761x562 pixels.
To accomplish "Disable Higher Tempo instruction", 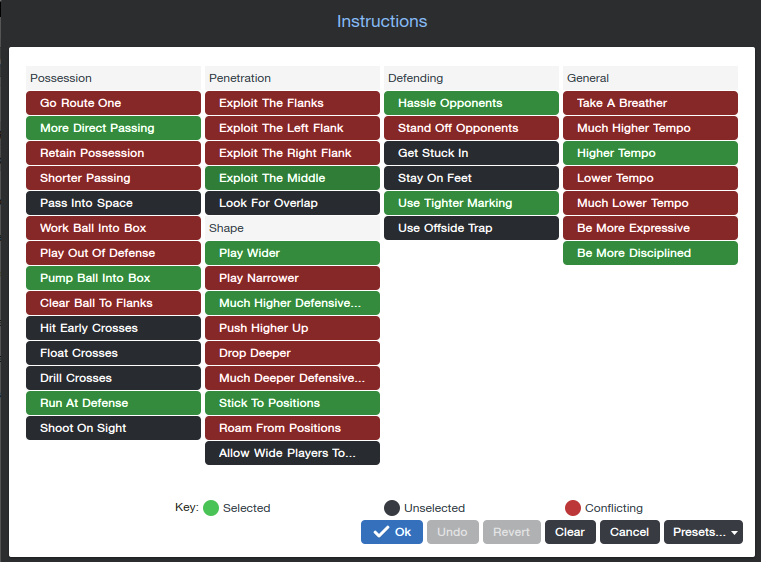I will 650,153.
